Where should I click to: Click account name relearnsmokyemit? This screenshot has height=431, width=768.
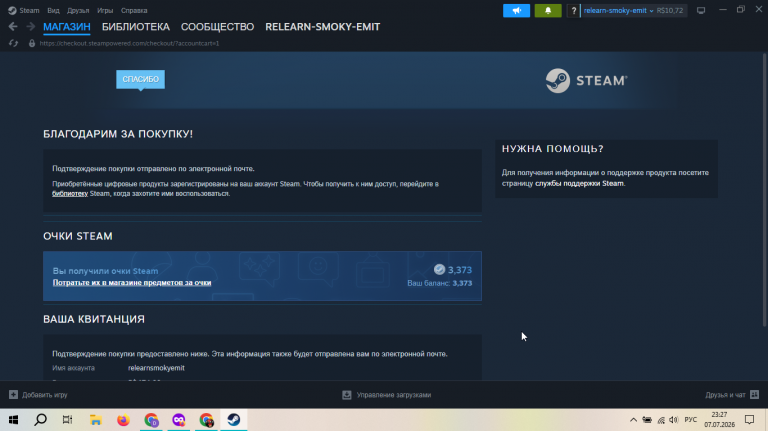(x=156, y=368)
